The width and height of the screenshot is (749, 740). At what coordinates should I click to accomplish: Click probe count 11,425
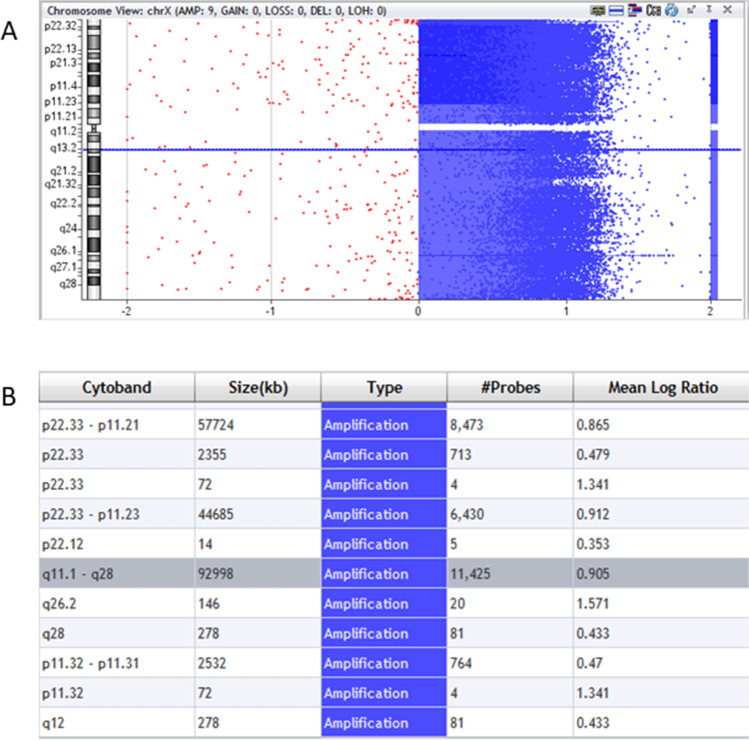pos(471,573)
